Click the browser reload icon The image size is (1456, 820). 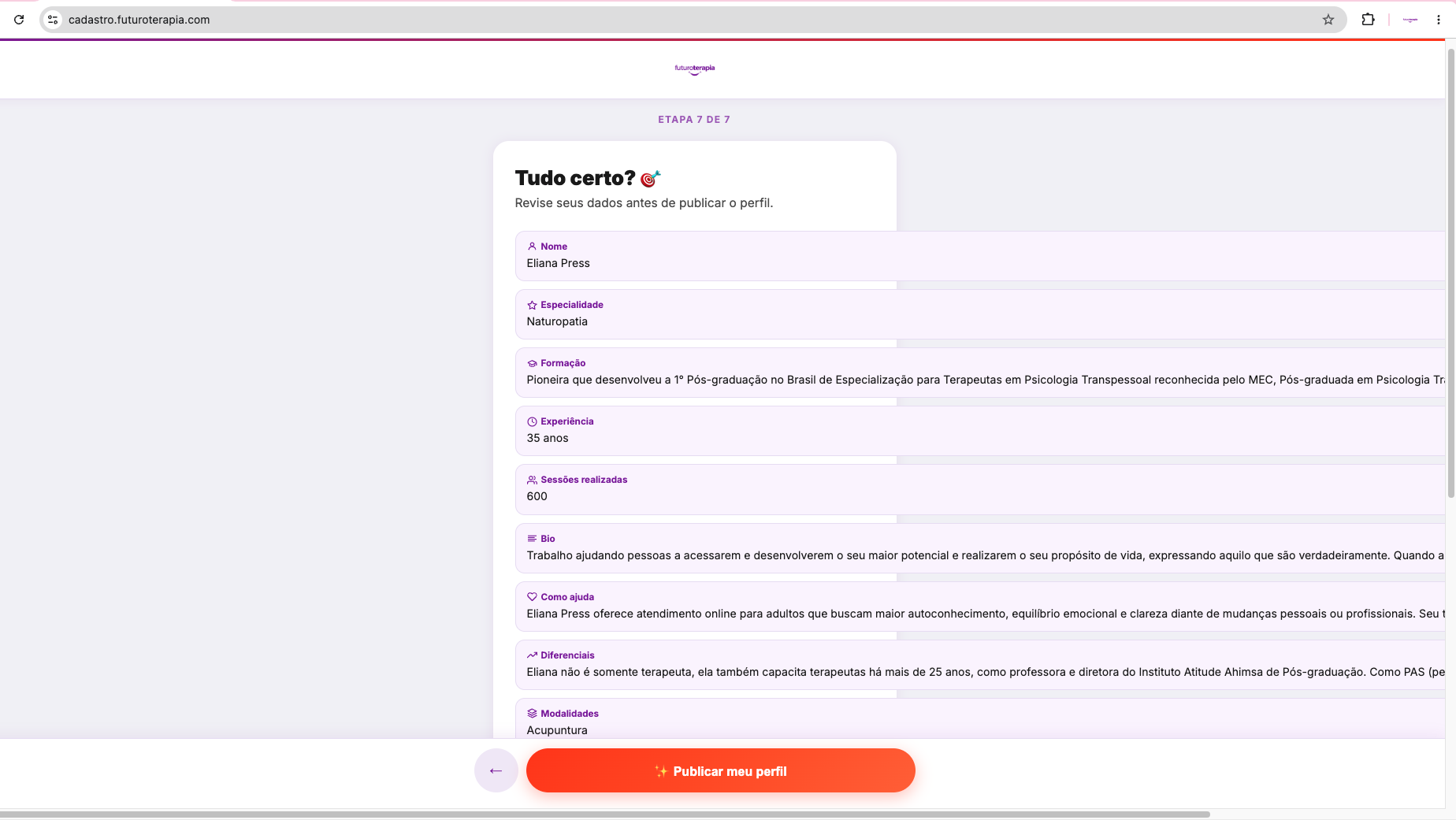click(19, 20)
